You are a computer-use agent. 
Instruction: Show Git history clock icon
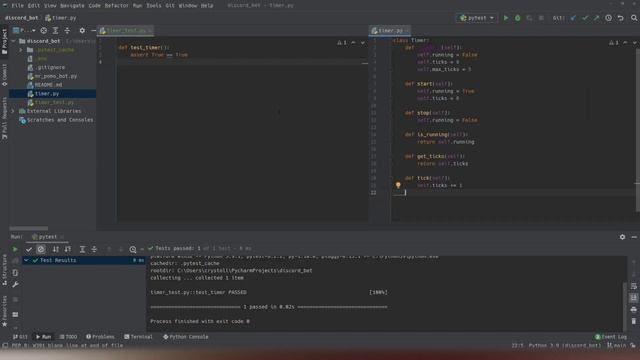609,18
